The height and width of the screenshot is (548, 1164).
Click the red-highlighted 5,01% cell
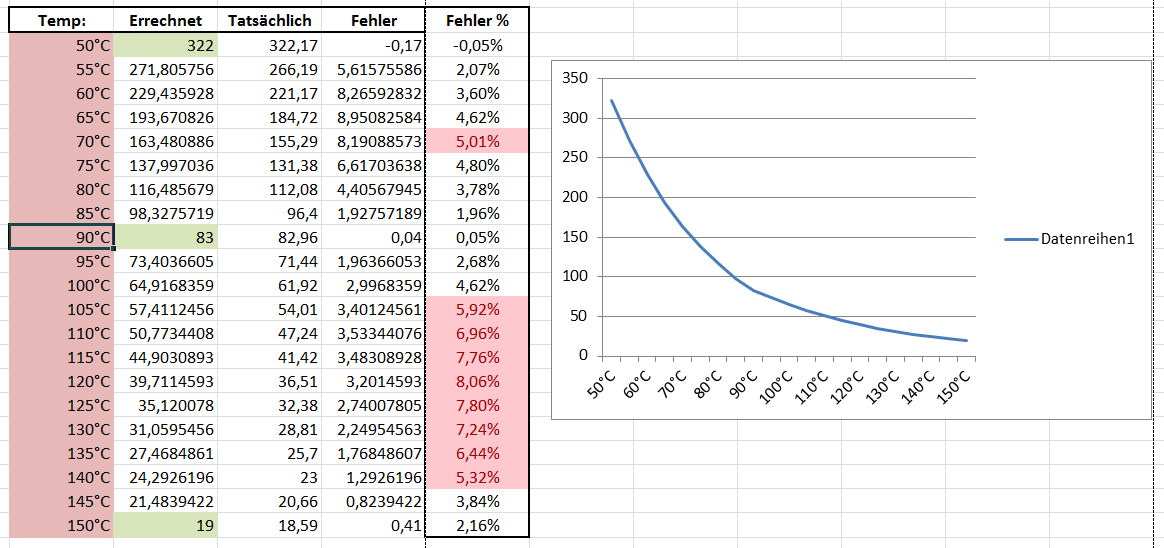pos(477,141)
